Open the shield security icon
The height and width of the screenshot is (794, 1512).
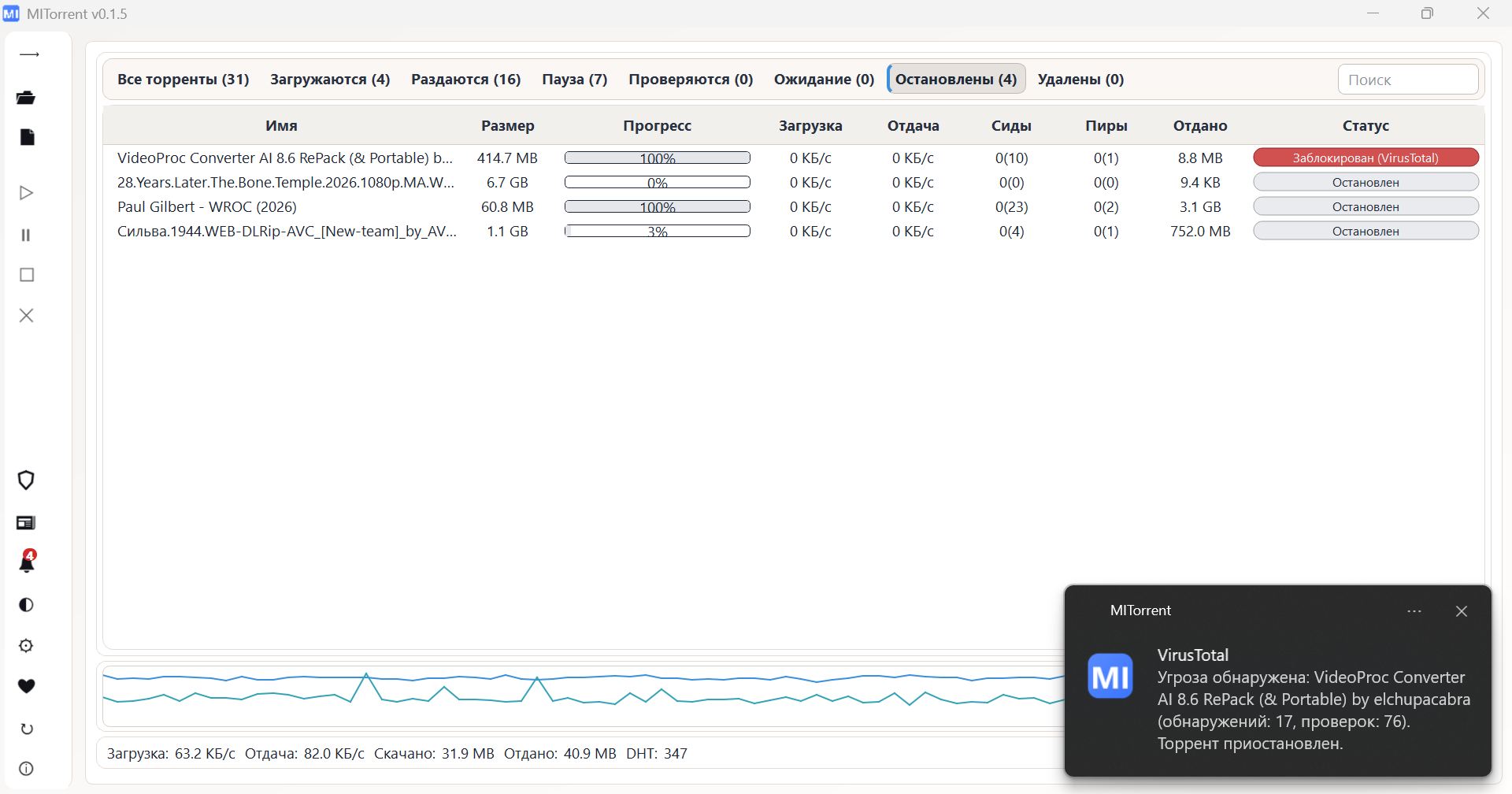tap(26, 480)
